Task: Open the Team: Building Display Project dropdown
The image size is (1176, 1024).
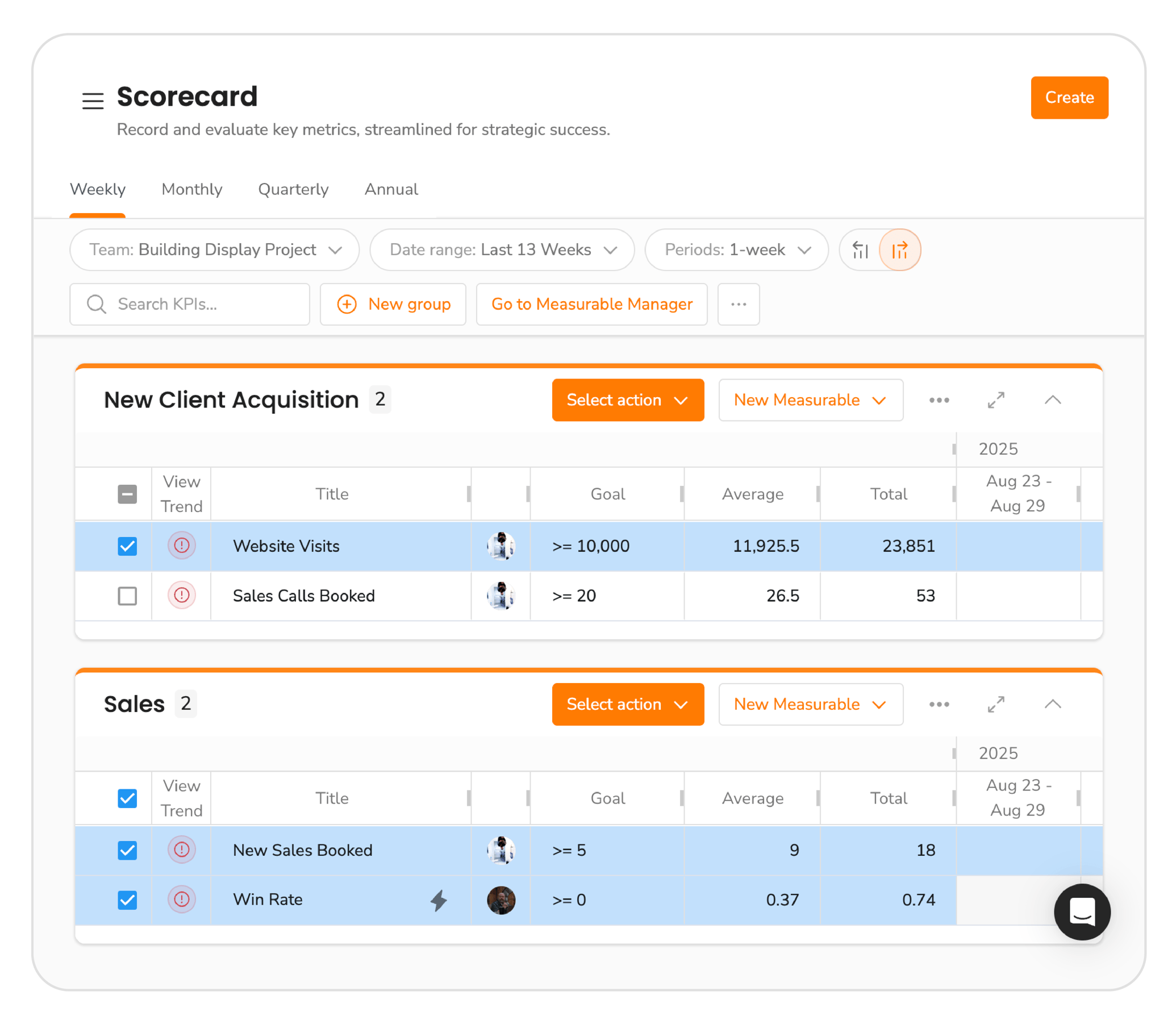Action: click(x=214, y=249)
